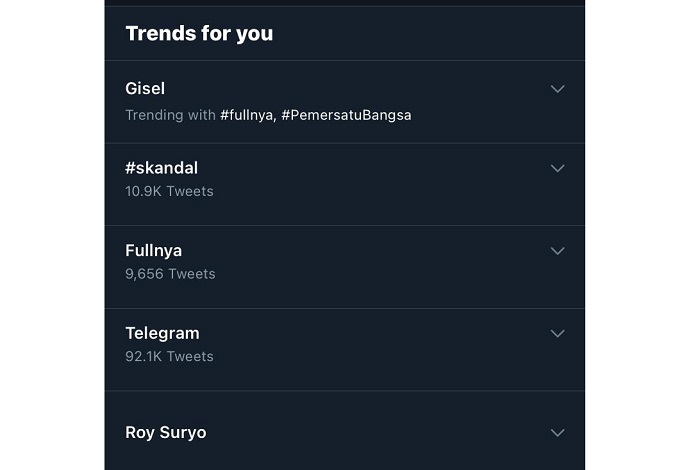
Task: View the Telegram trend title
Action: click(x=162, y=333)
